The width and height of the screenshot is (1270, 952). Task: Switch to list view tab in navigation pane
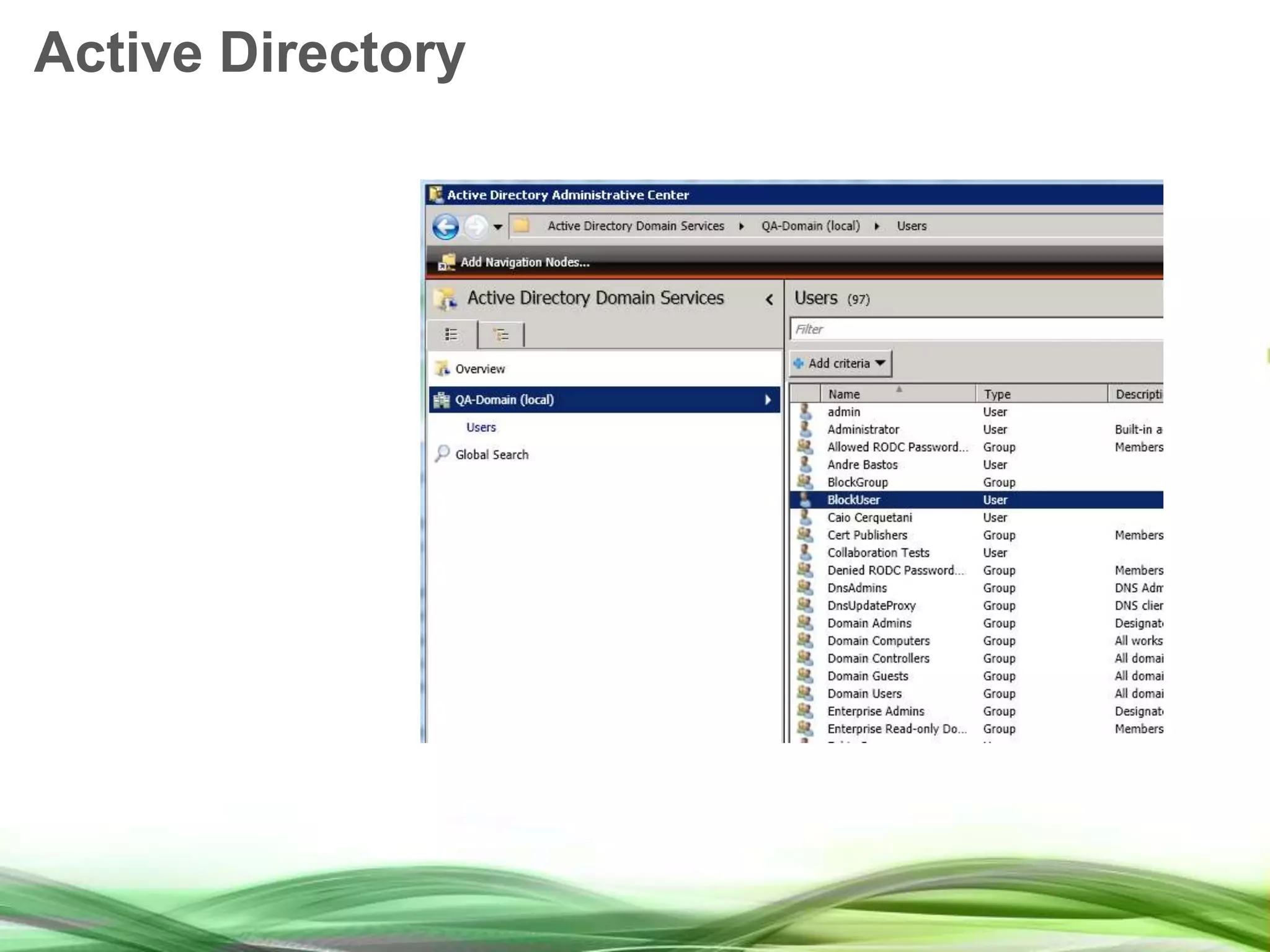(452, 335)
